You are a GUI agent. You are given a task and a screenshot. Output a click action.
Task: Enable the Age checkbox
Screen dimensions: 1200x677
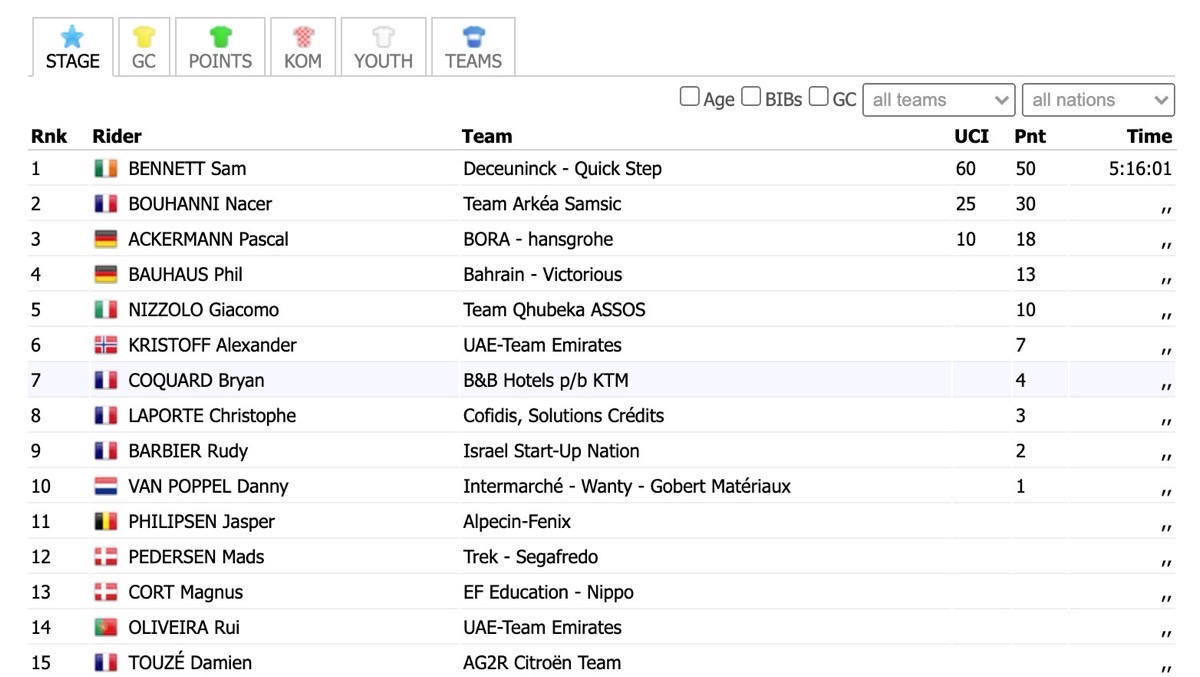pos(689,97)
